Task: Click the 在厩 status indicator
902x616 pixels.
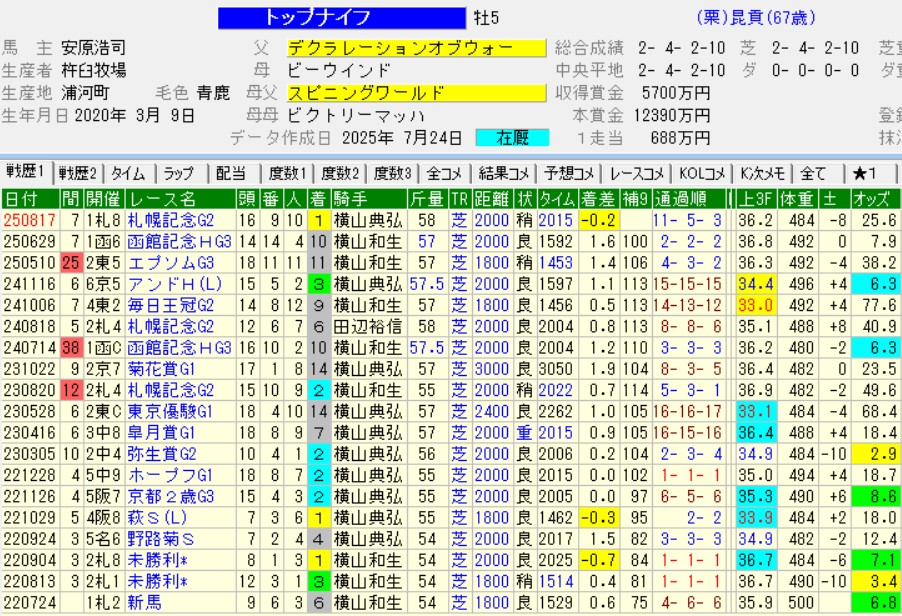Action: coord(510,138)
